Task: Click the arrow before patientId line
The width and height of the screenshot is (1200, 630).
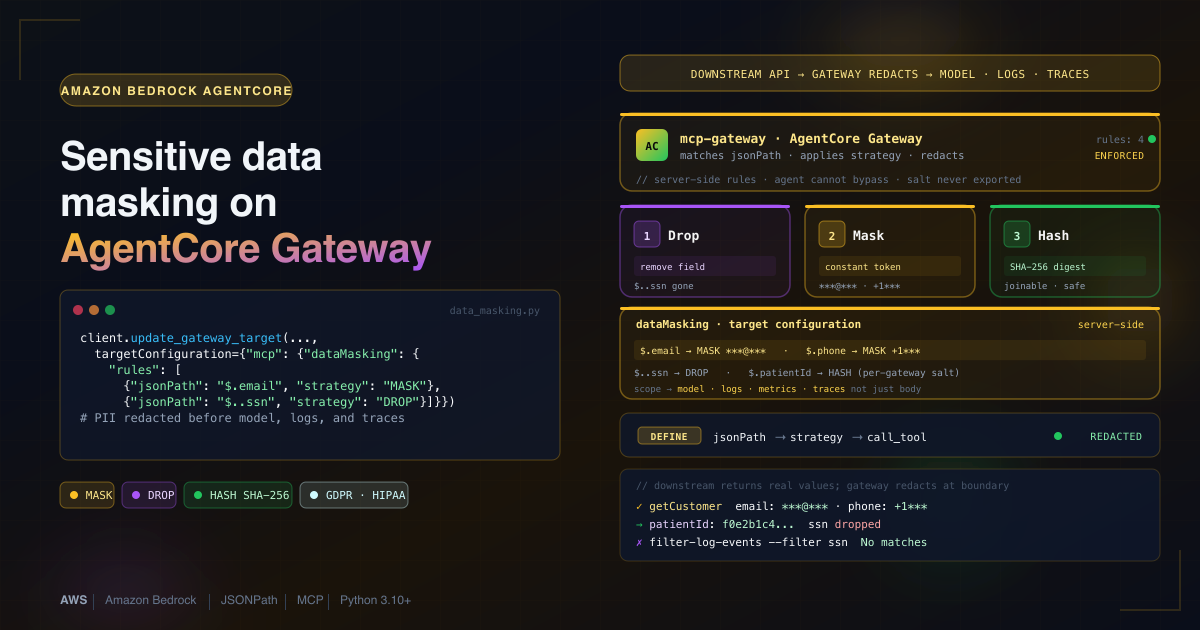Action: point(639,524)
